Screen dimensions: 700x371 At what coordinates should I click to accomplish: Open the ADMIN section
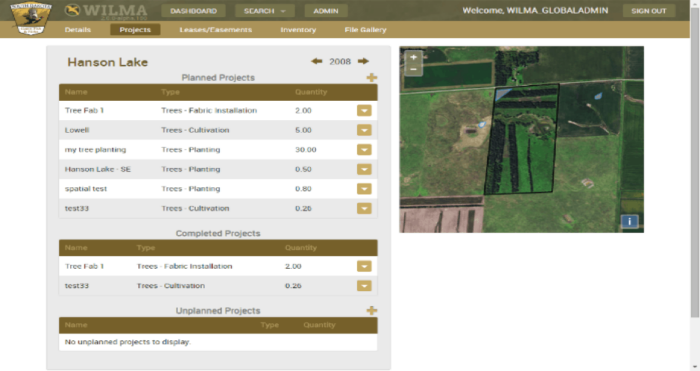[x=326, y=11]
